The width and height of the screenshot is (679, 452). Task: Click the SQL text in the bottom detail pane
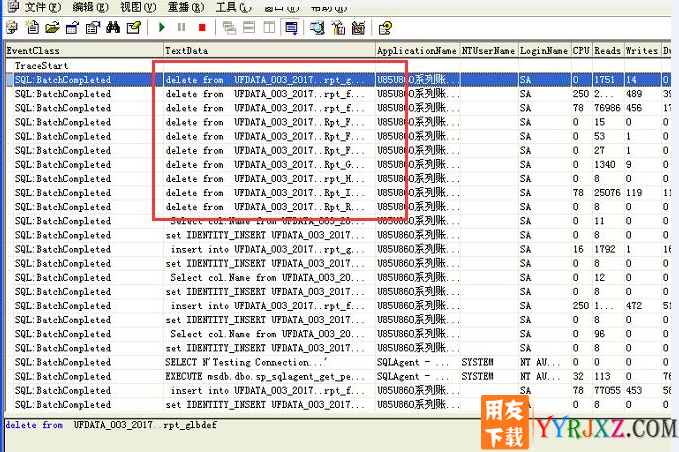tap(111, 425)
